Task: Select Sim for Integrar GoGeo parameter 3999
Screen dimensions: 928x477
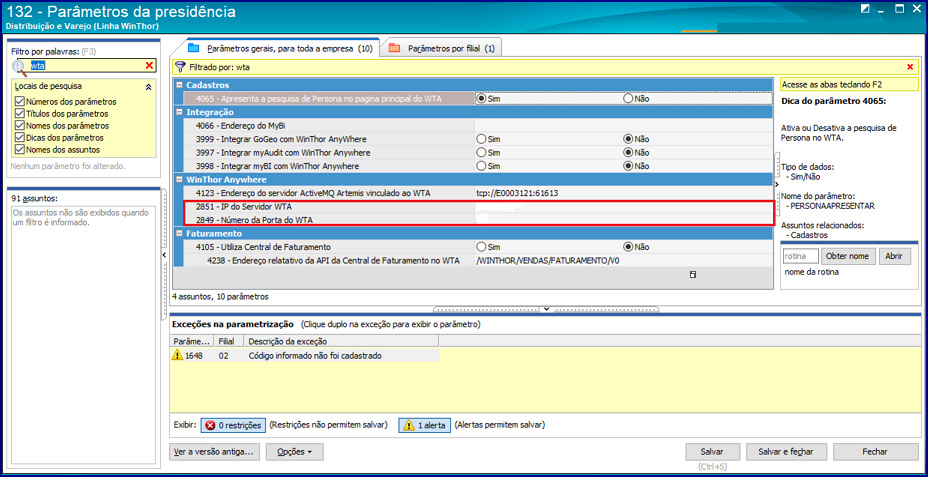Action: pos(481,139)
